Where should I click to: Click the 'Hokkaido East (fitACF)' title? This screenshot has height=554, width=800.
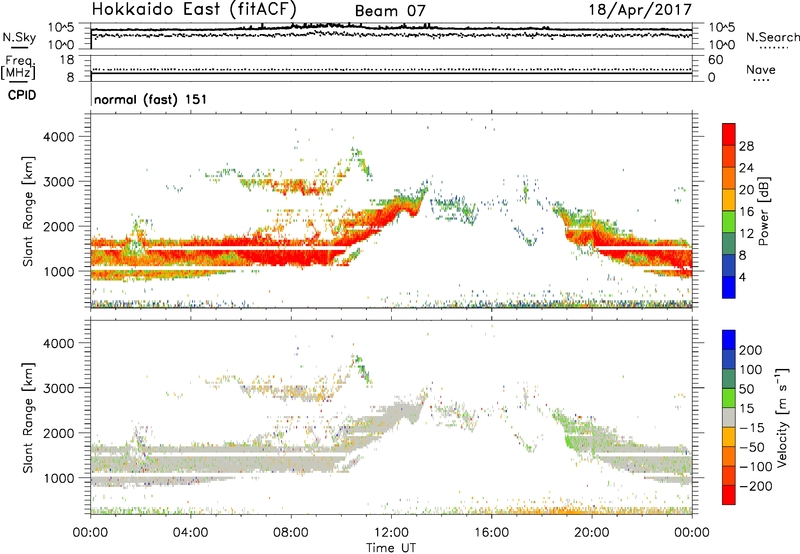(x=194, y=9)
